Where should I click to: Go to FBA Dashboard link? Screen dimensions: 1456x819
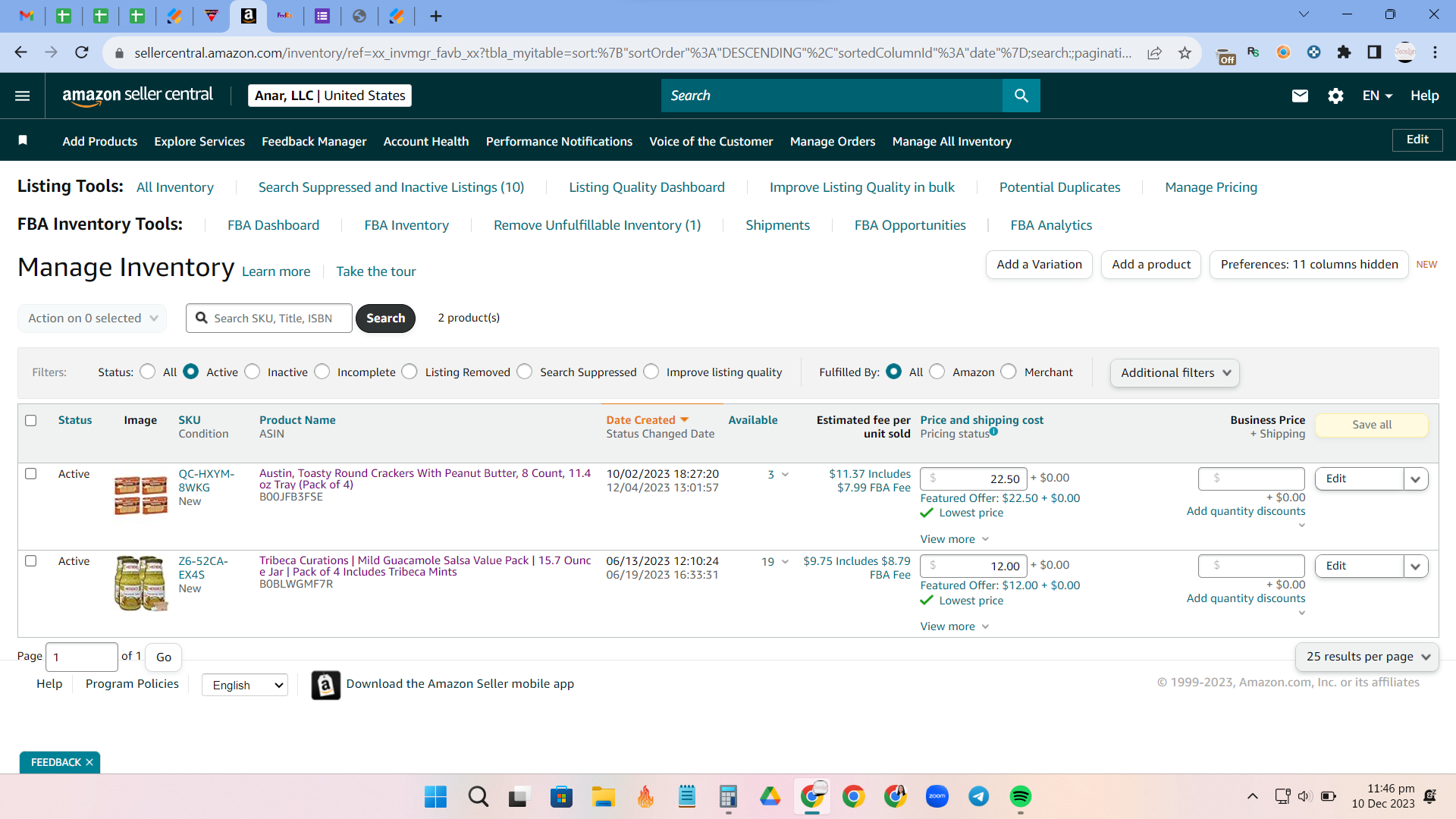(x=273, y=225)
